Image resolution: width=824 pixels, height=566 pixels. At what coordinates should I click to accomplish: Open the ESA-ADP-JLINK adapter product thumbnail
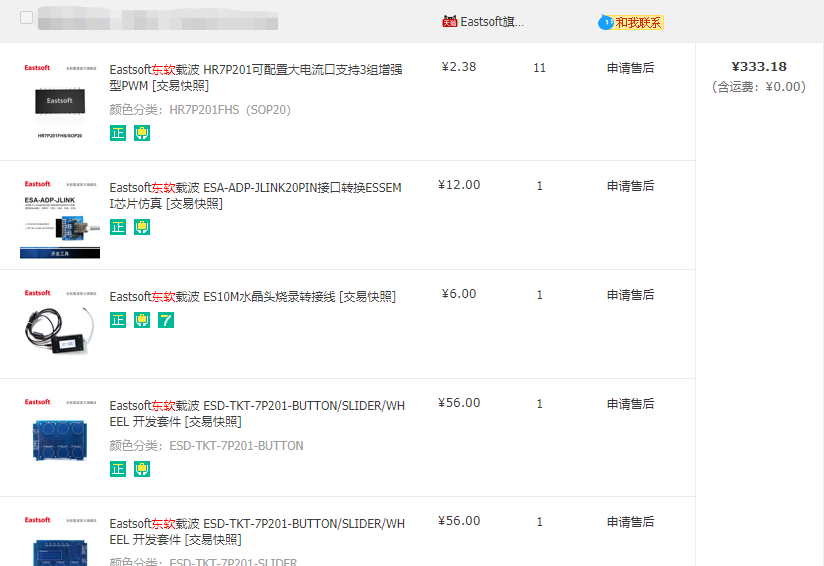60,218
